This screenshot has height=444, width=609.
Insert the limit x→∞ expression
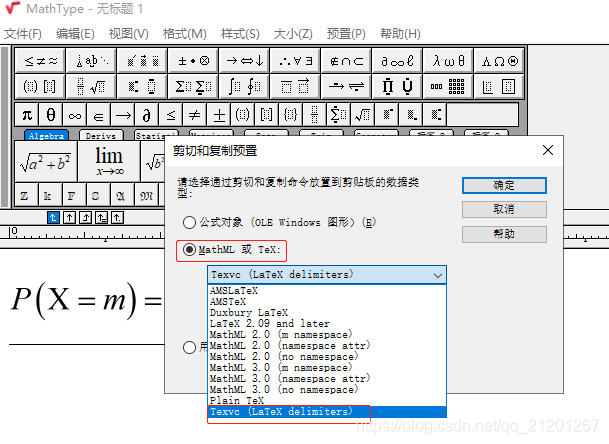click(109, 161)
